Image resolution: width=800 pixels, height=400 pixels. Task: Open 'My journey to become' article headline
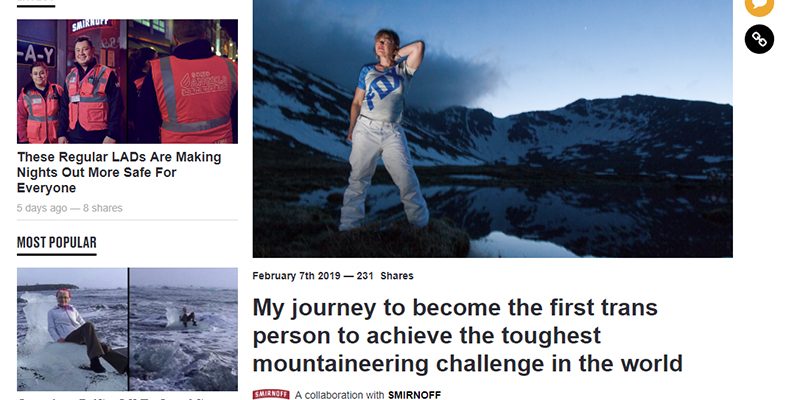467,335
